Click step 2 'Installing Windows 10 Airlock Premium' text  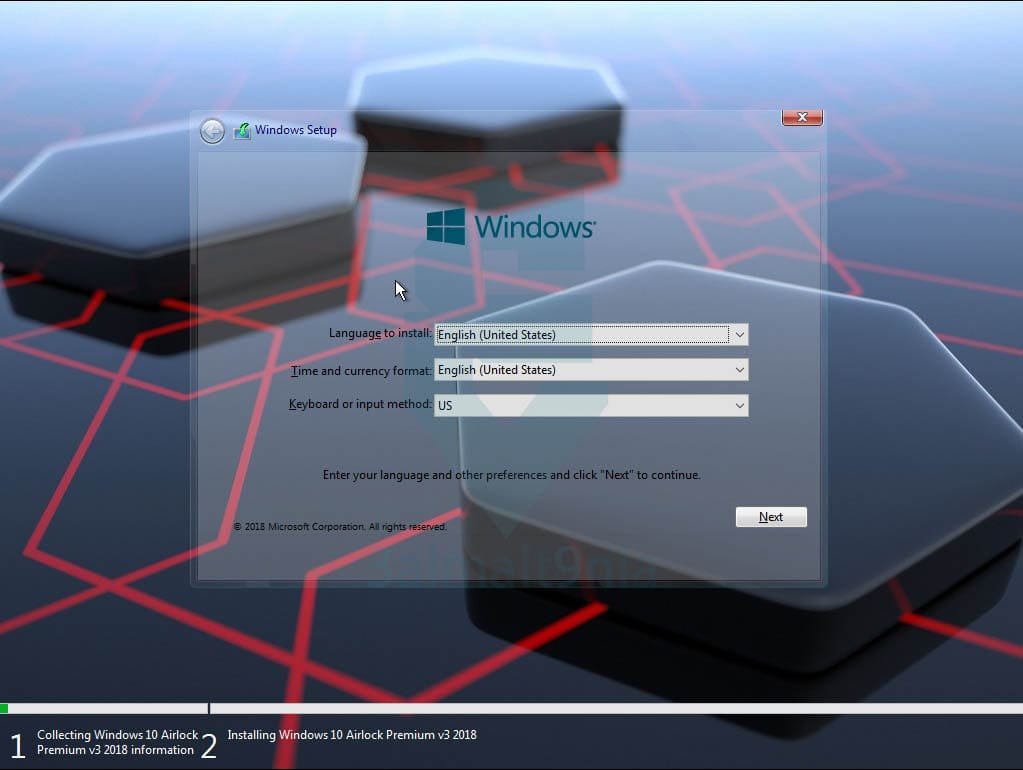[x=352, y=735]
